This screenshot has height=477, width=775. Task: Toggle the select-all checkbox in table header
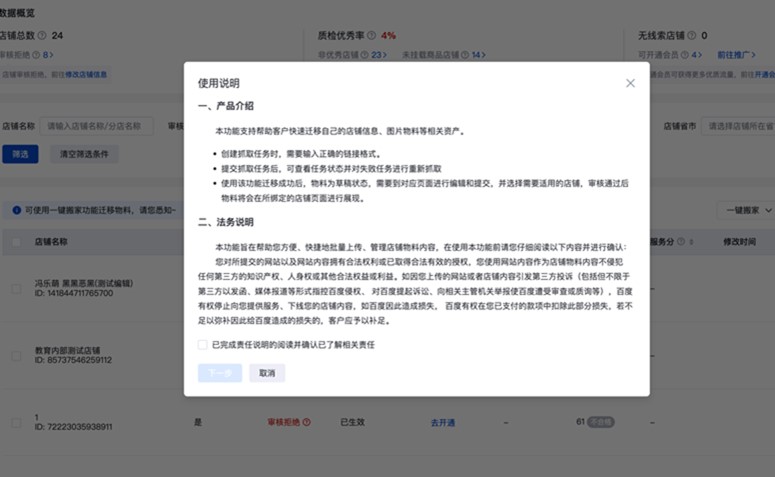point(16,242)
